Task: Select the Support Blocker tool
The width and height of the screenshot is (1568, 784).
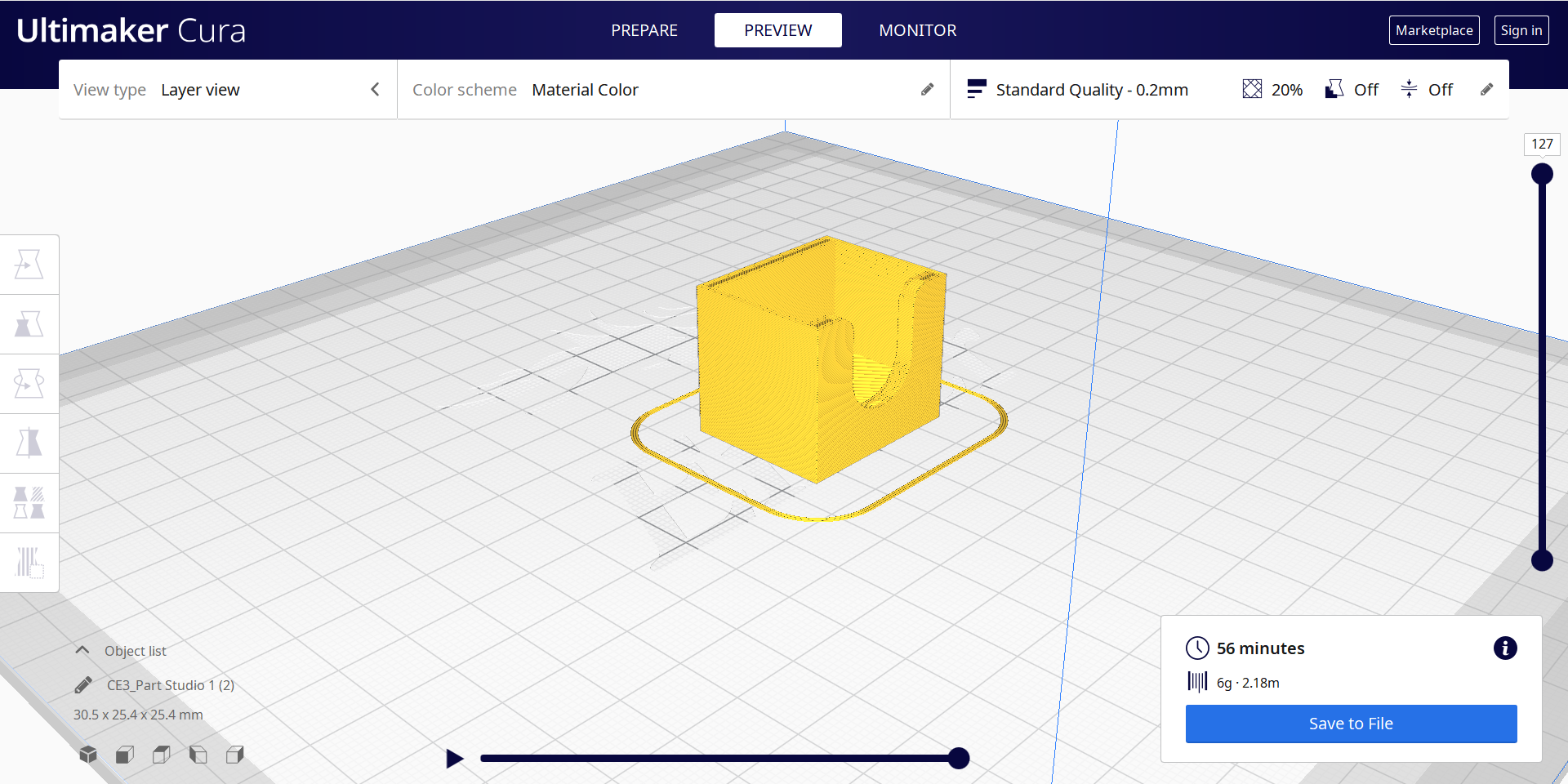Action: pos(29,563)
